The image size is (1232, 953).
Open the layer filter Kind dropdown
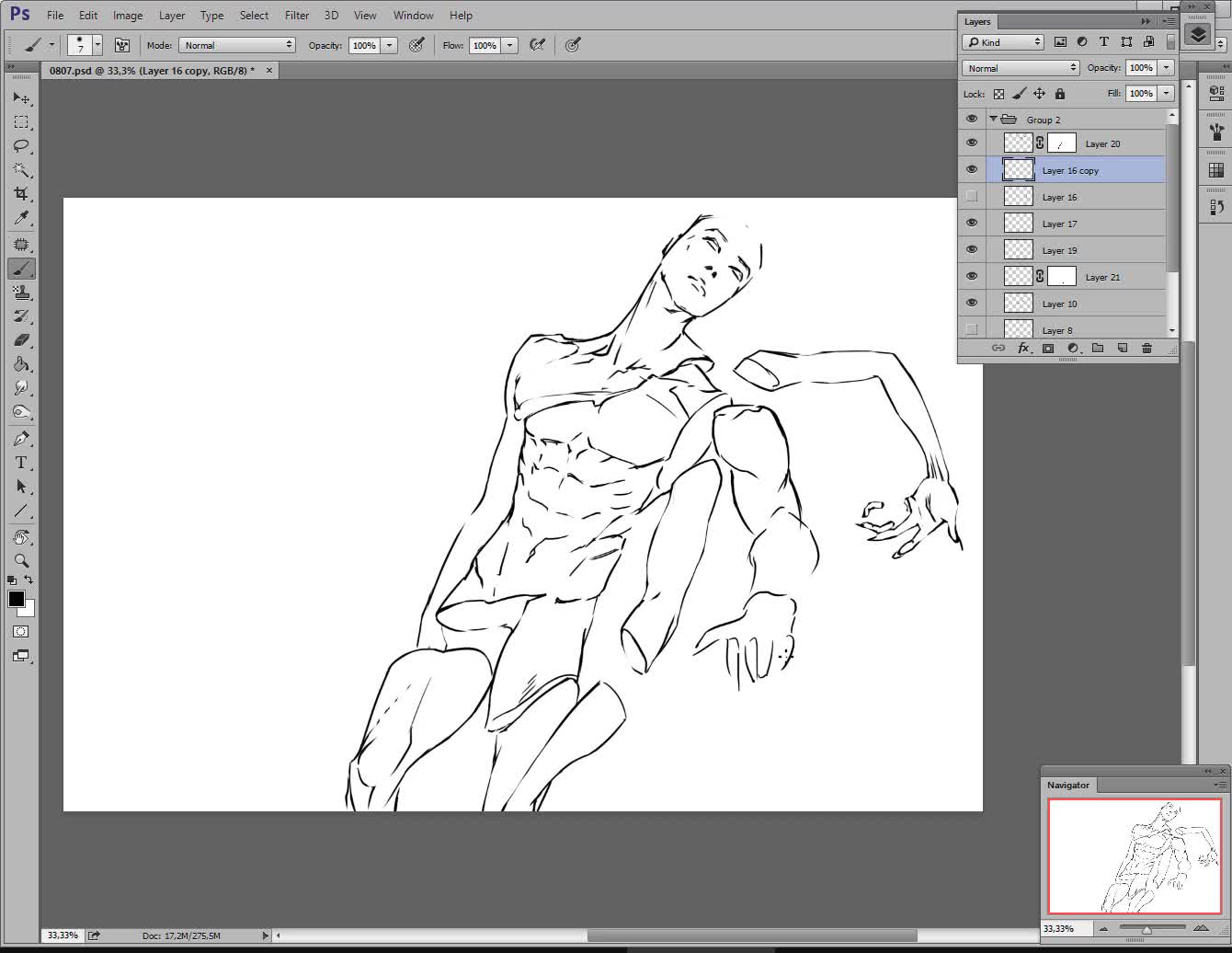[x=1003, y=42]
